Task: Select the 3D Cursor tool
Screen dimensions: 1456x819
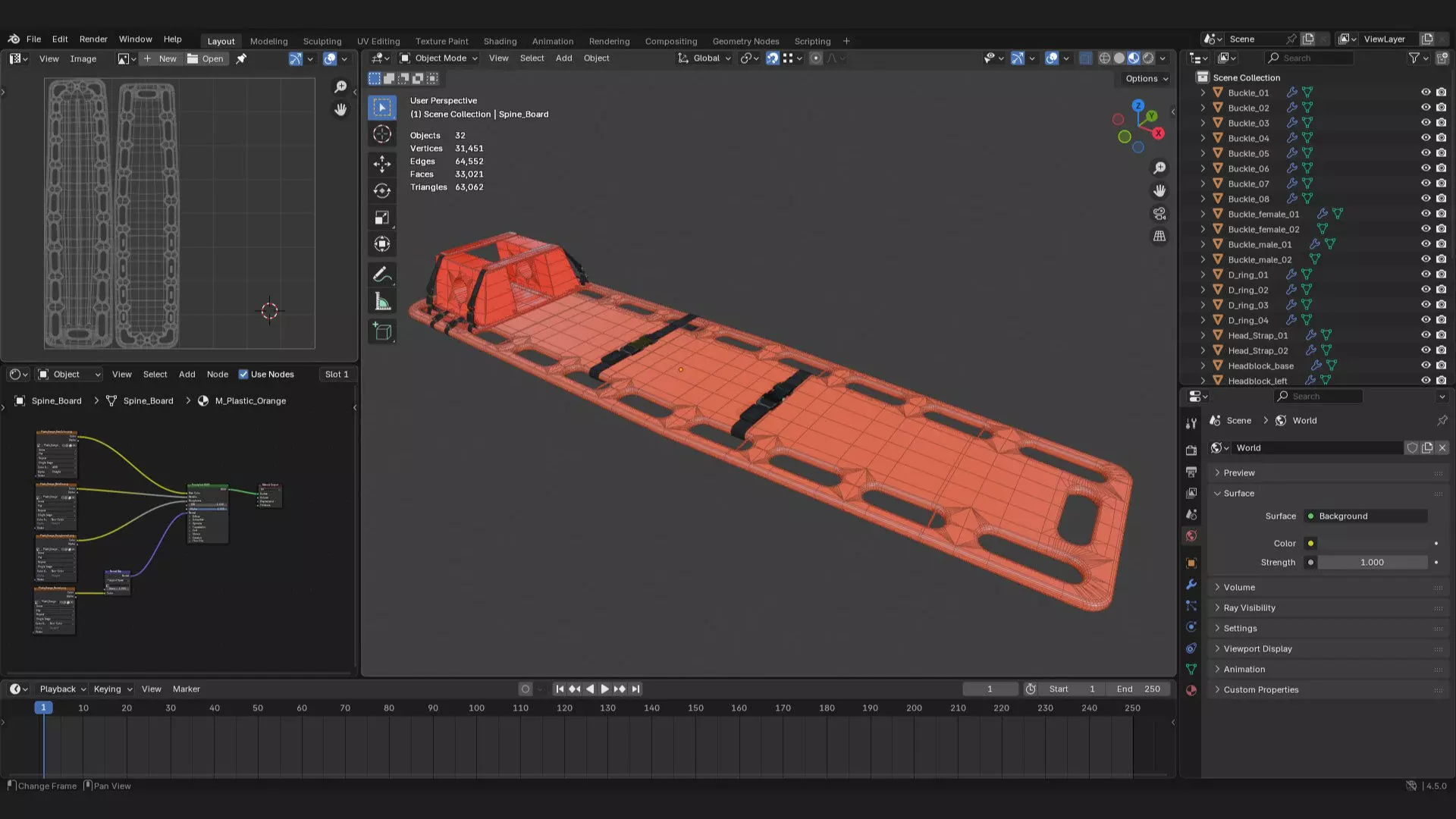Action: 382,135
